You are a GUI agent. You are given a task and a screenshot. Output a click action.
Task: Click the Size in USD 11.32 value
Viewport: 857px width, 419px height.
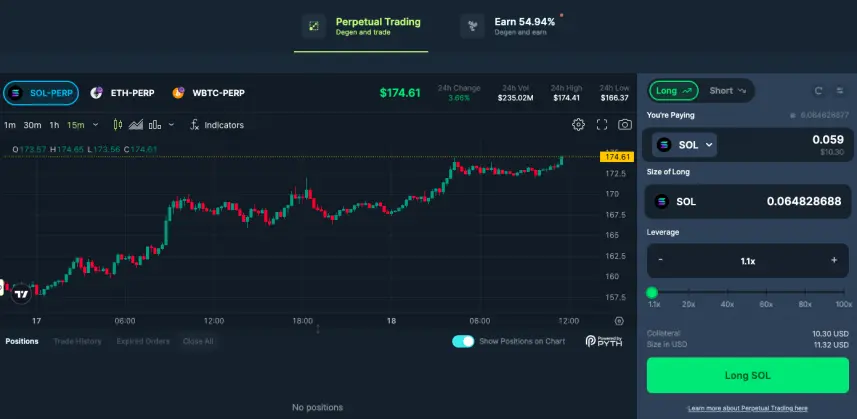pos(830,345)
